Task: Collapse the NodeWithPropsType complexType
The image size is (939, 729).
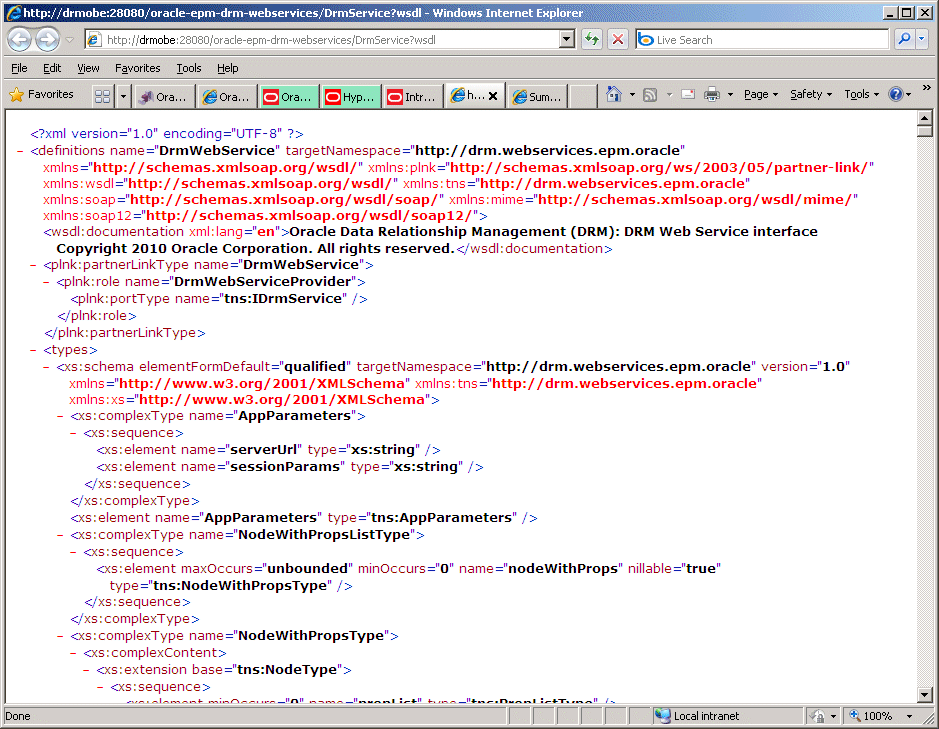Action: tap(60, 636)
